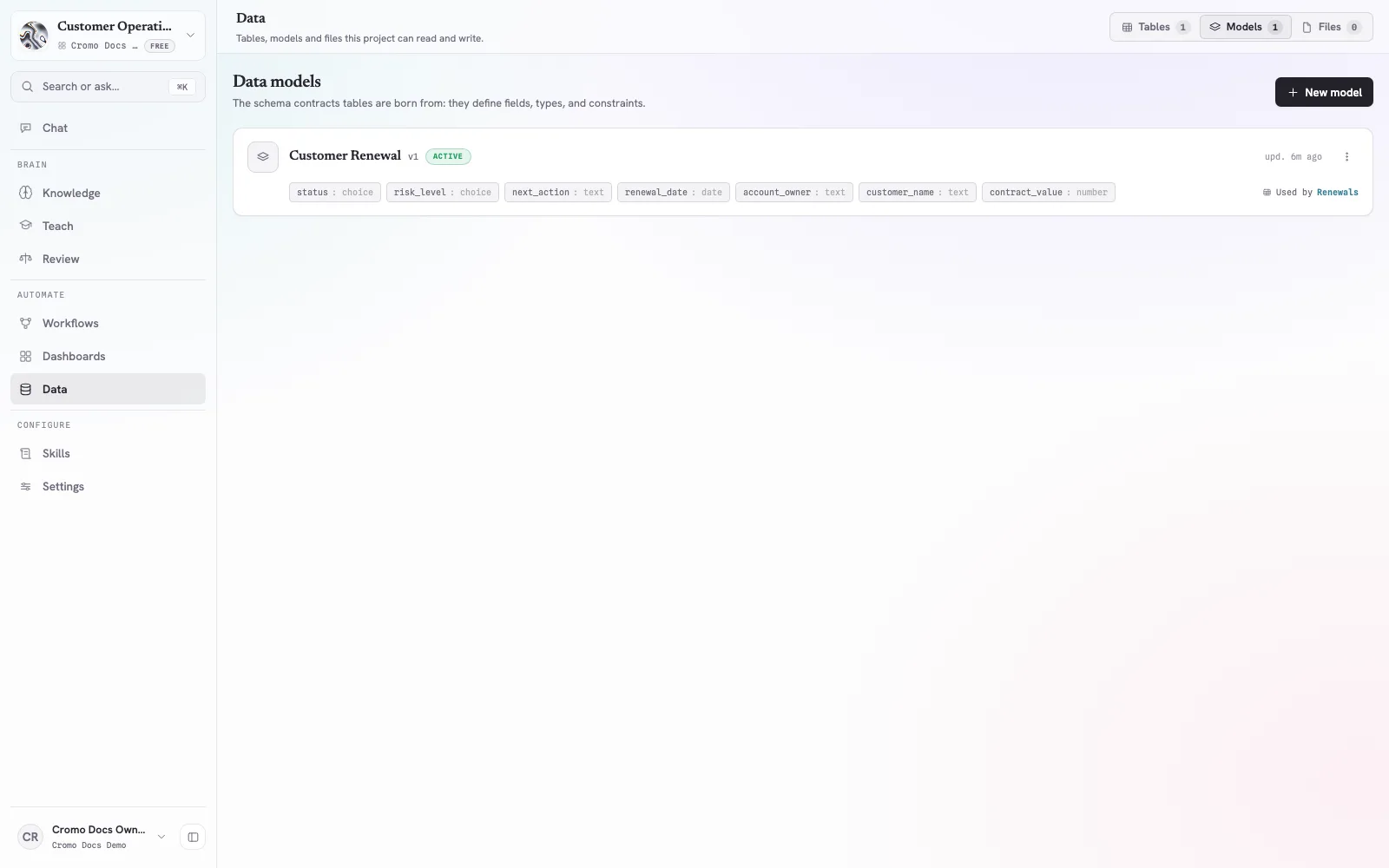Click the Data database icon
Viewport: 1389px width, 868px height.
pos(26,389)
